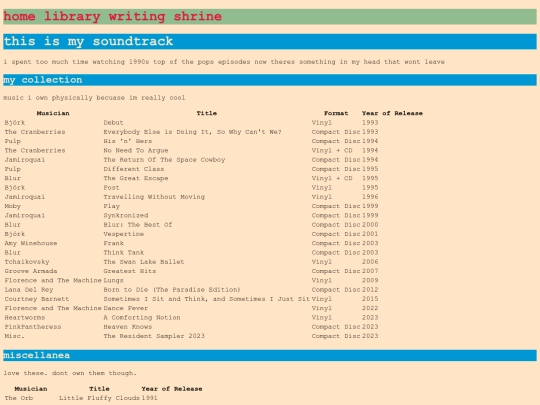Select the Amy Winehouse musician cell

[31, 243]
